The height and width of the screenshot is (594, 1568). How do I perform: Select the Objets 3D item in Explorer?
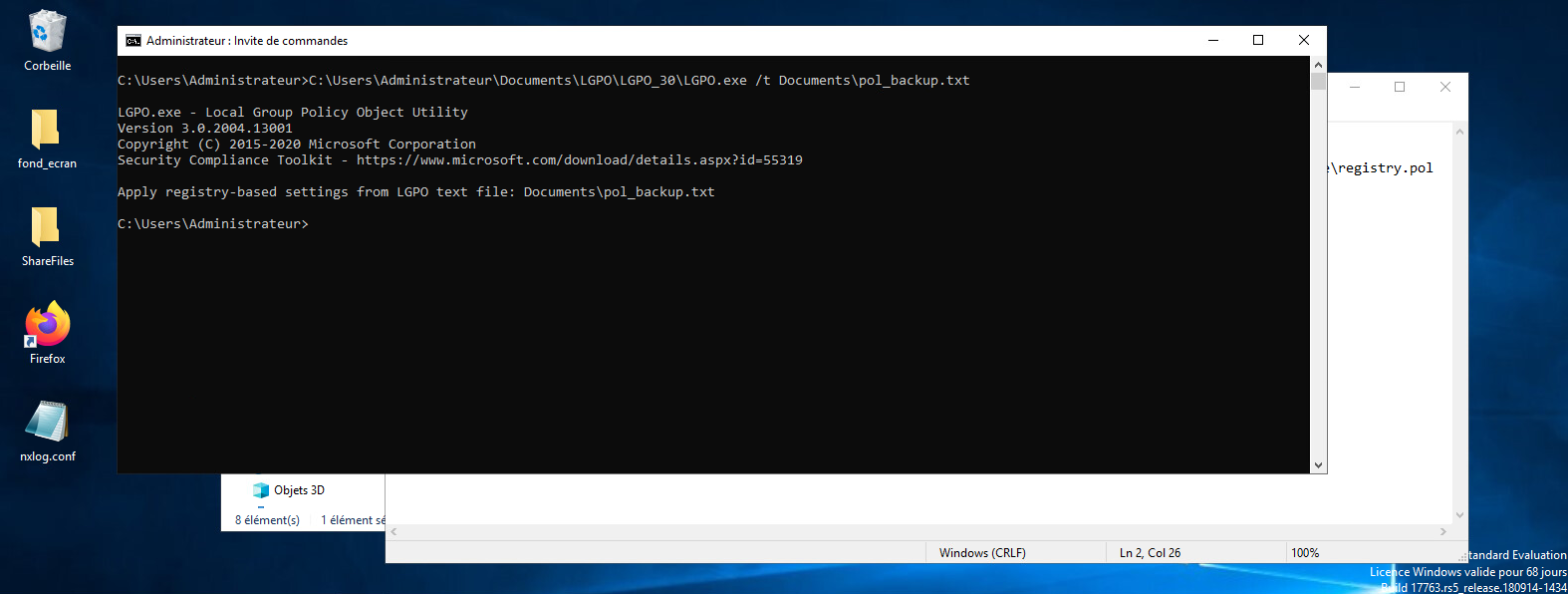298,490
